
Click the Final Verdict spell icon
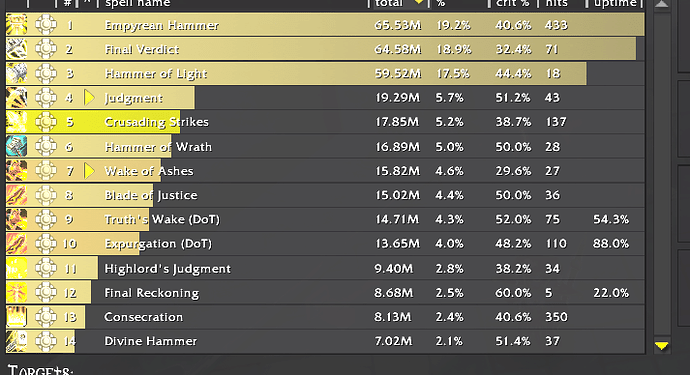click(16, 49)
